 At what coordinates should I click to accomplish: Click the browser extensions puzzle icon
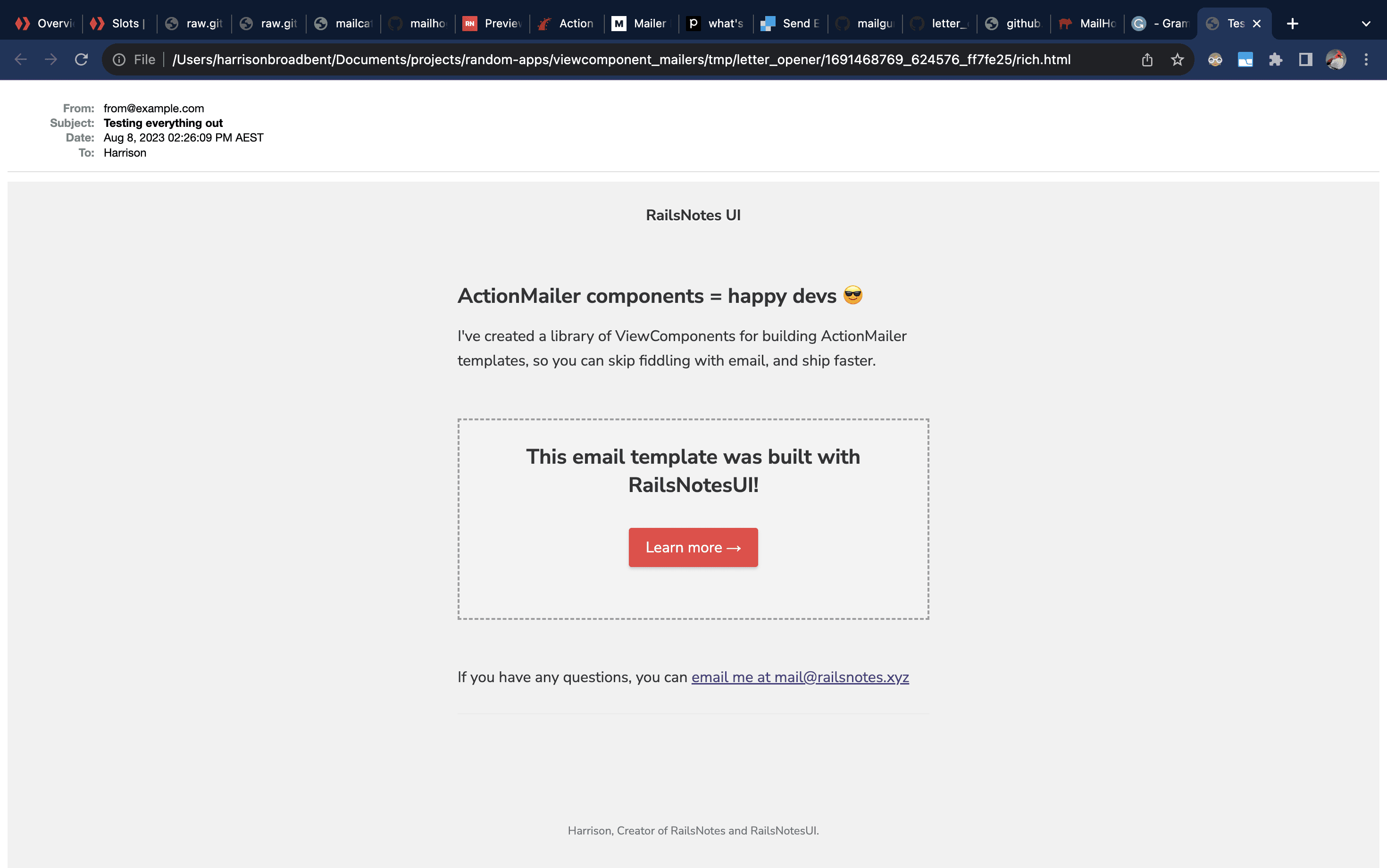[1276, 59]
